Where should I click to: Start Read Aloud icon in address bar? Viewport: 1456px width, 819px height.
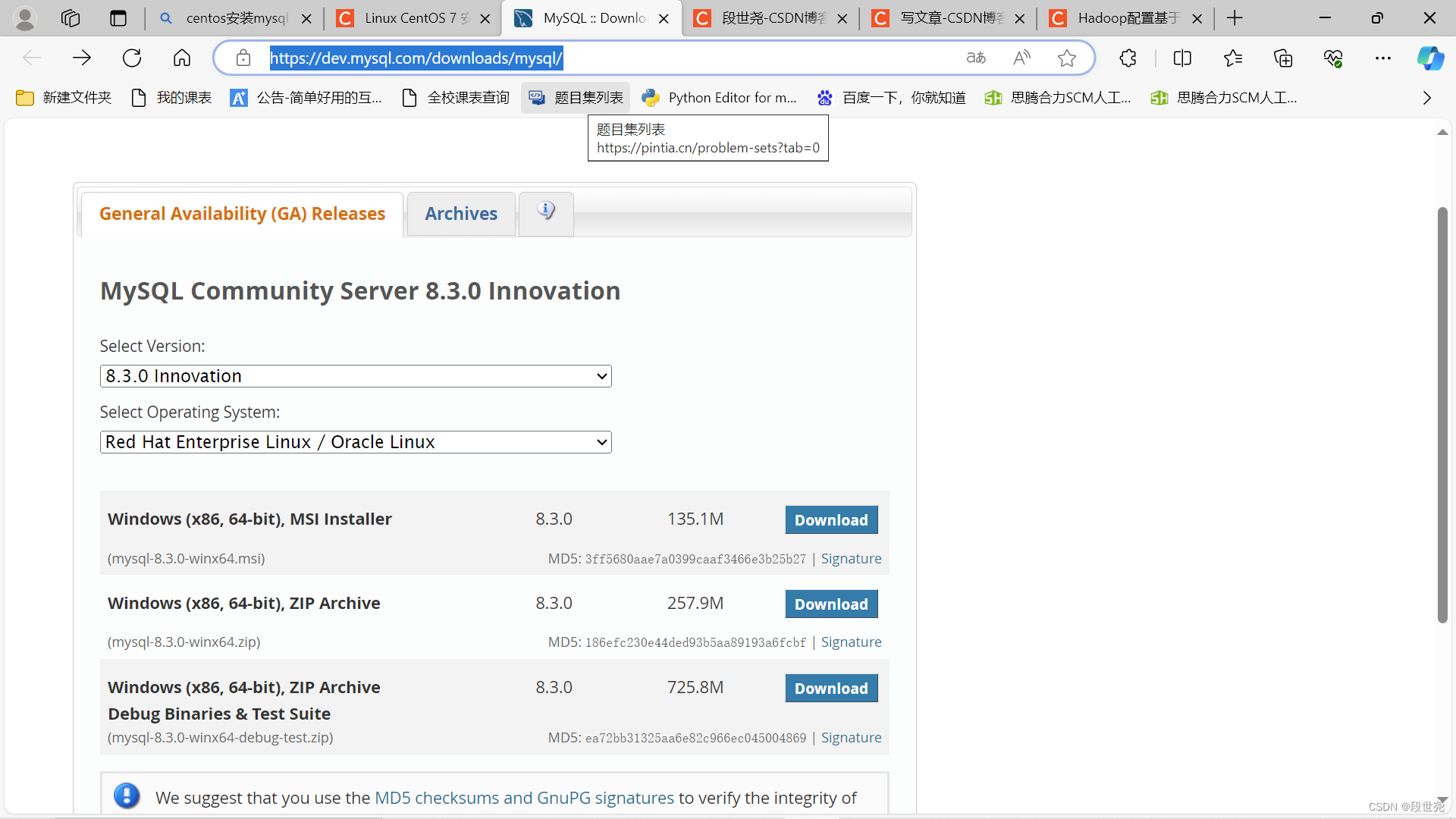1021,58
